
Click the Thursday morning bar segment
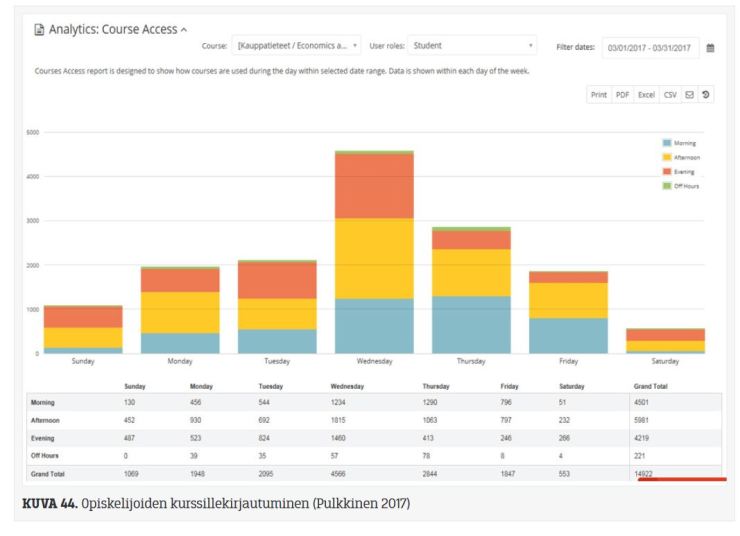(471, 324)
